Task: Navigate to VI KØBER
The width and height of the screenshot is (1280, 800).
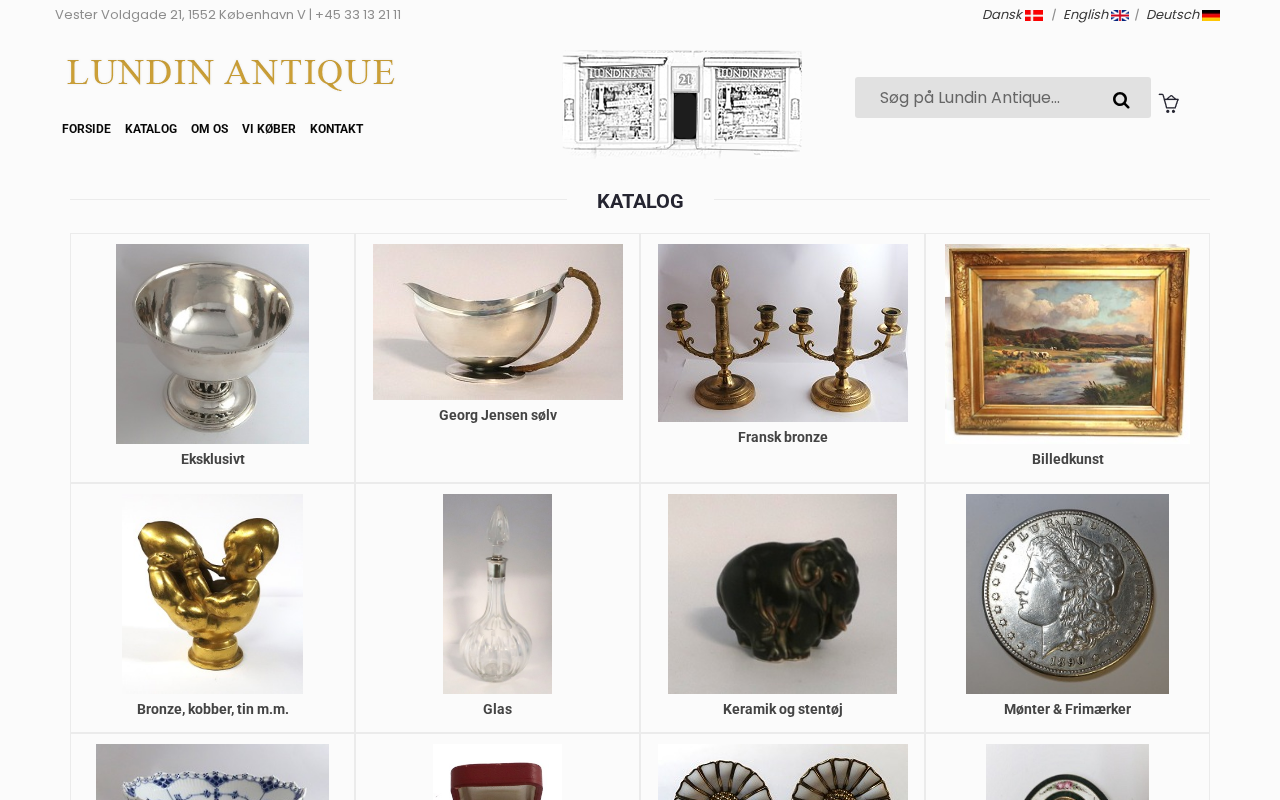Action: tap(269, 129)
